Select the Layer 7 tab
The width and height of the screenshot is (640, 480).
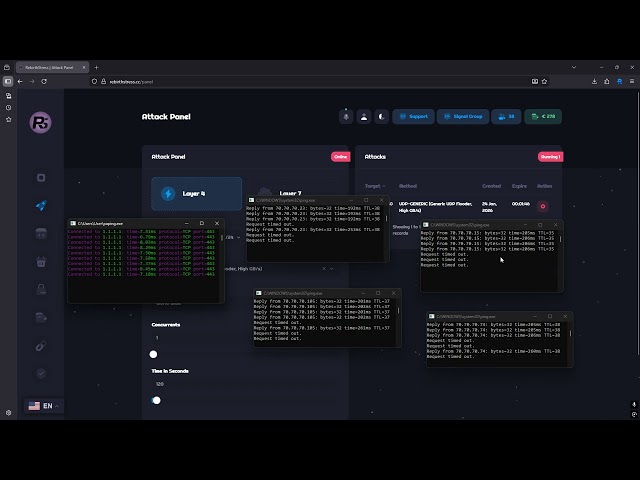click(290, 193)
